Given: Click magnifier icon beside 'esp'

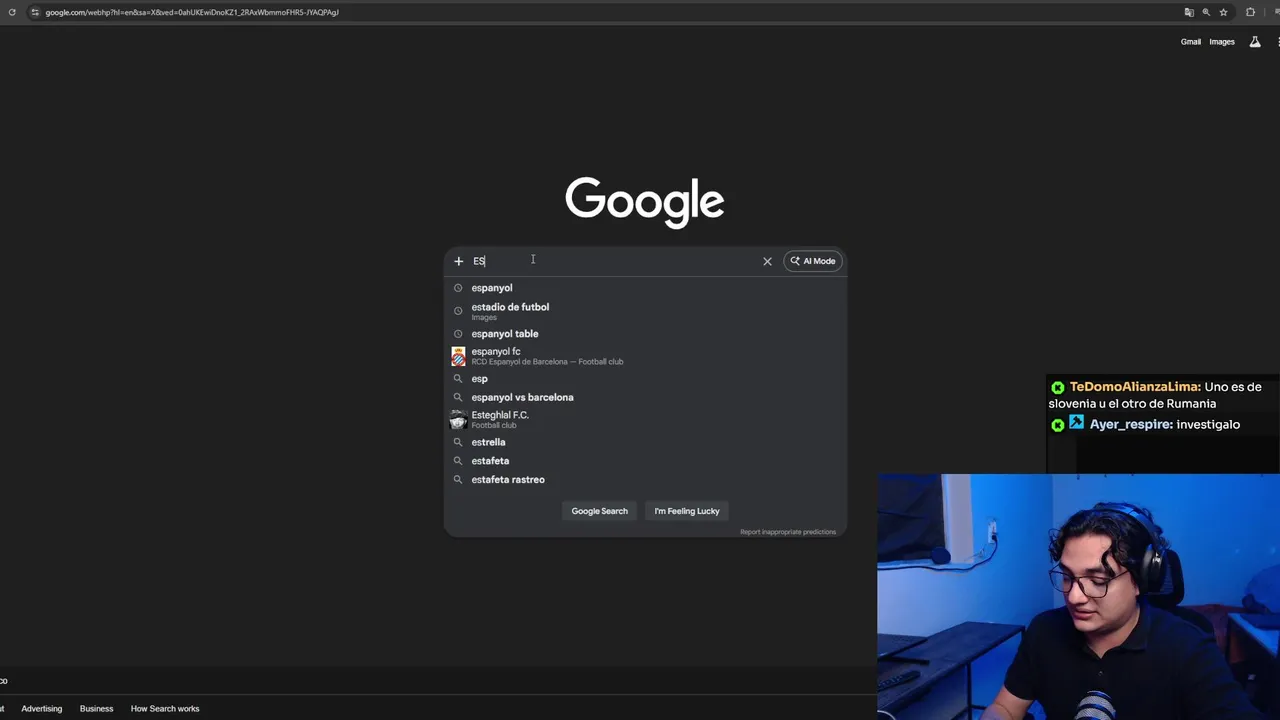Looking at the screenshot, I should 458,379.
